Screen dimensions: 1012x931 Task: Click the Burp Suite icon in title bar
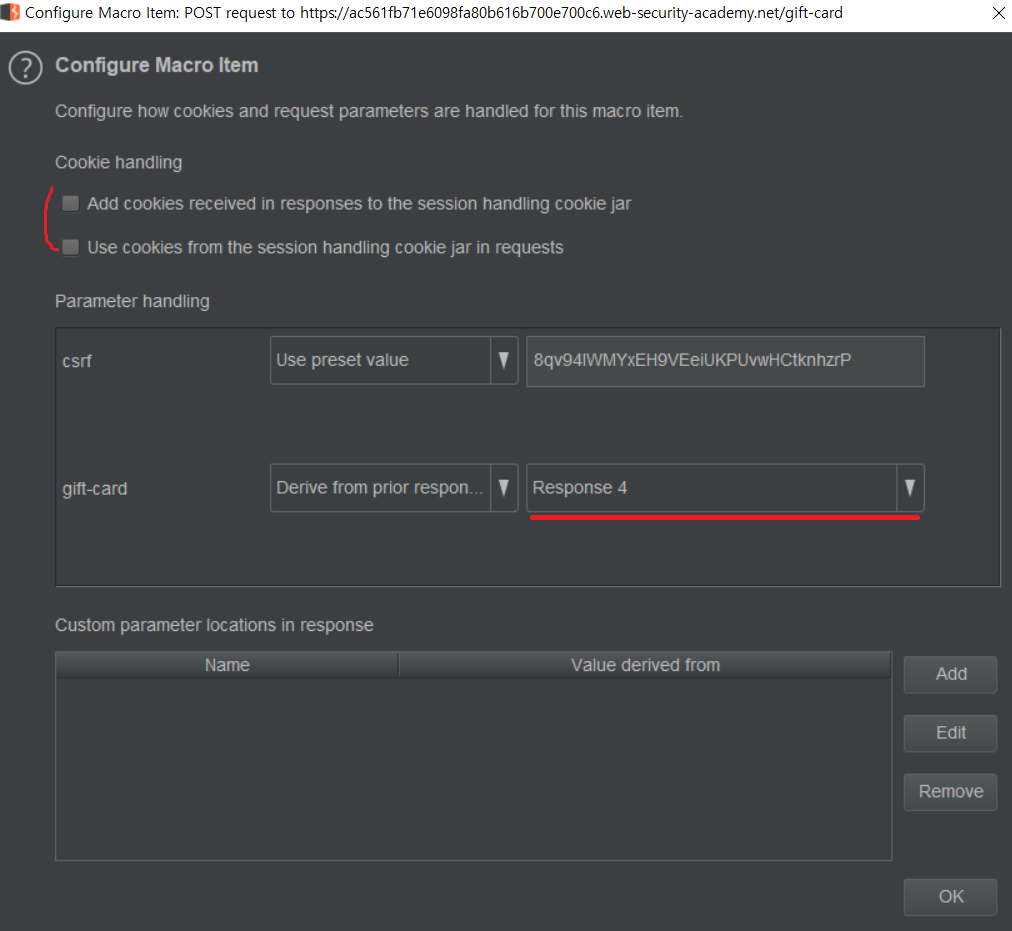coord(11,14)
